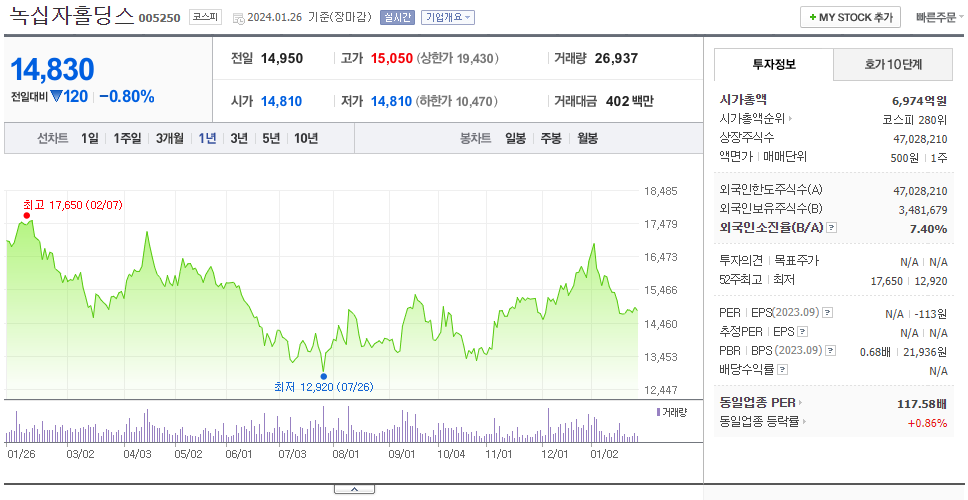Click the 시가총액 value 6,974억원
Screen dimensions: 968x500
(x=920, y=101)
